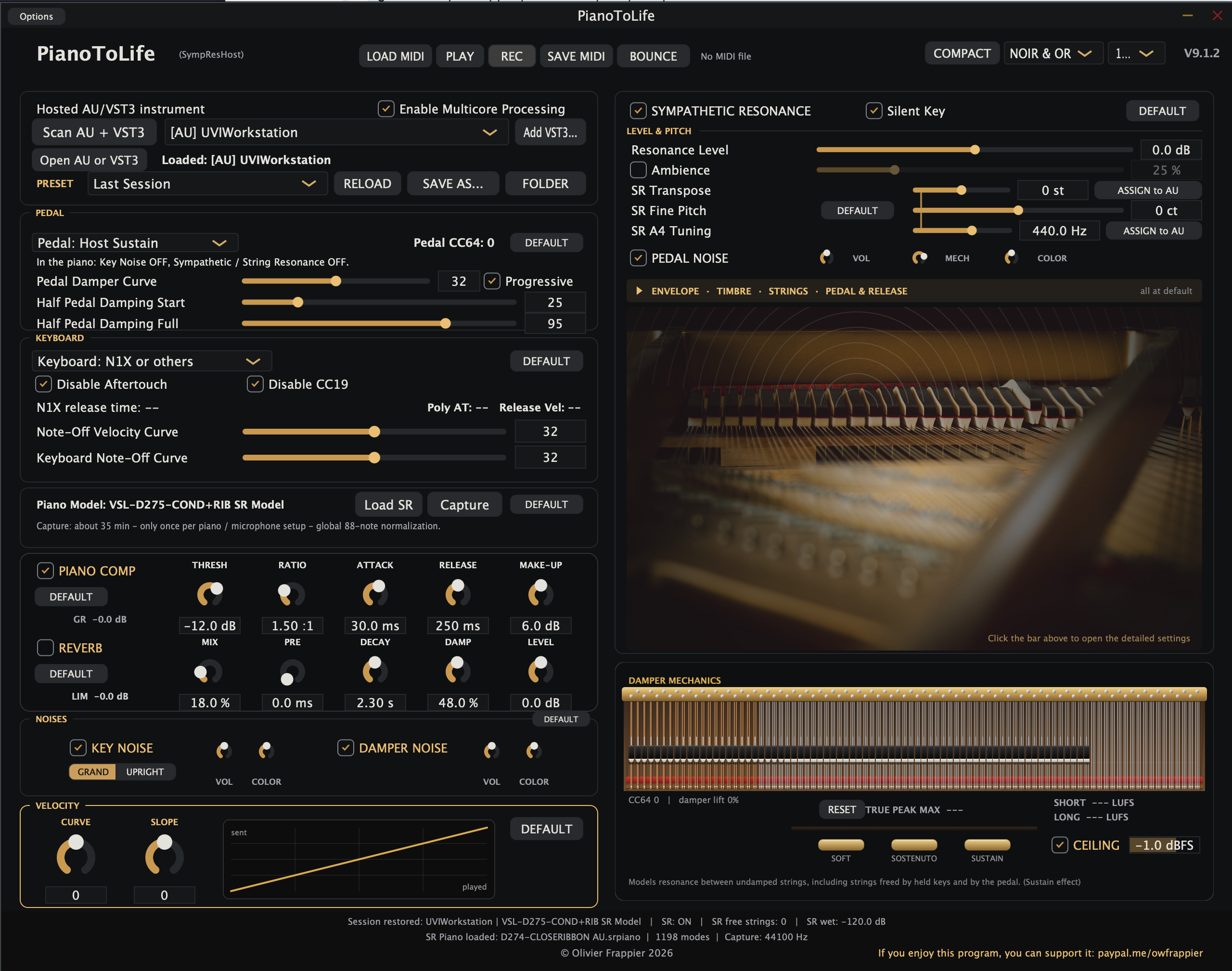Click the Damper Noise COLOR knob

[534, 751]
